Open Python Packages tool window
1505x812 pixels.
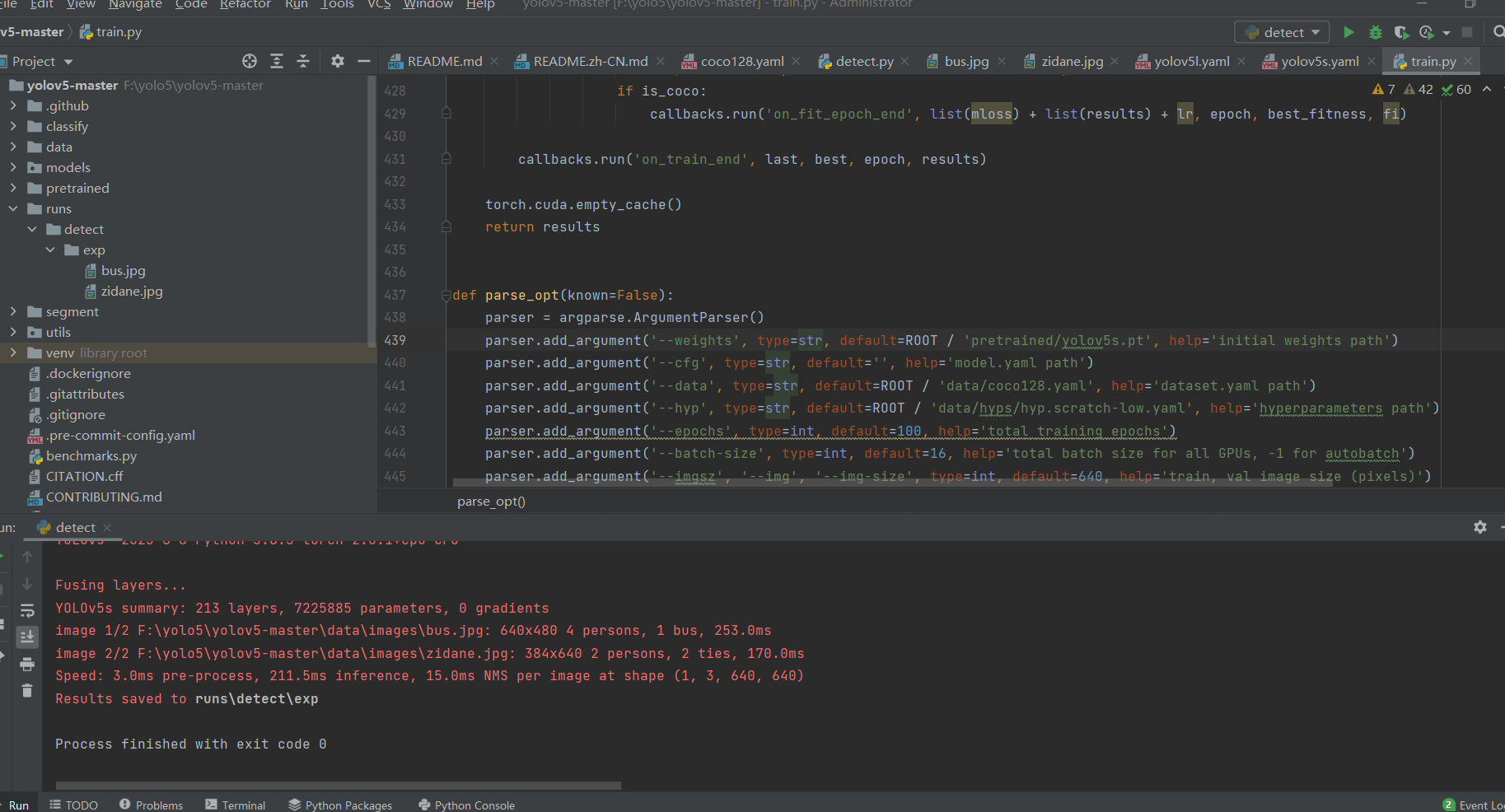[340, 805]
